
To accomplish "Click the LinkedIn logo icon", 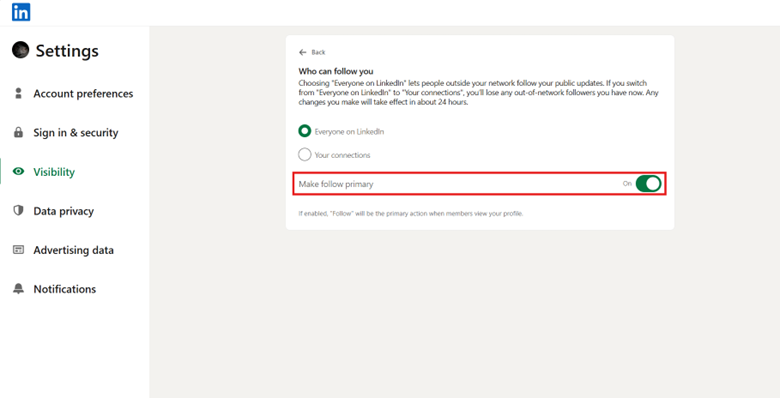I will 21,12.
